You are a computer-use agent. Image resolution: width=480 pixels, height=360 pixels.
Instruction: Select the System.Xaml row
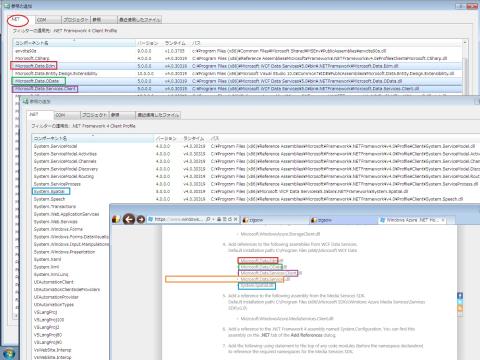(x=71, y=259)
